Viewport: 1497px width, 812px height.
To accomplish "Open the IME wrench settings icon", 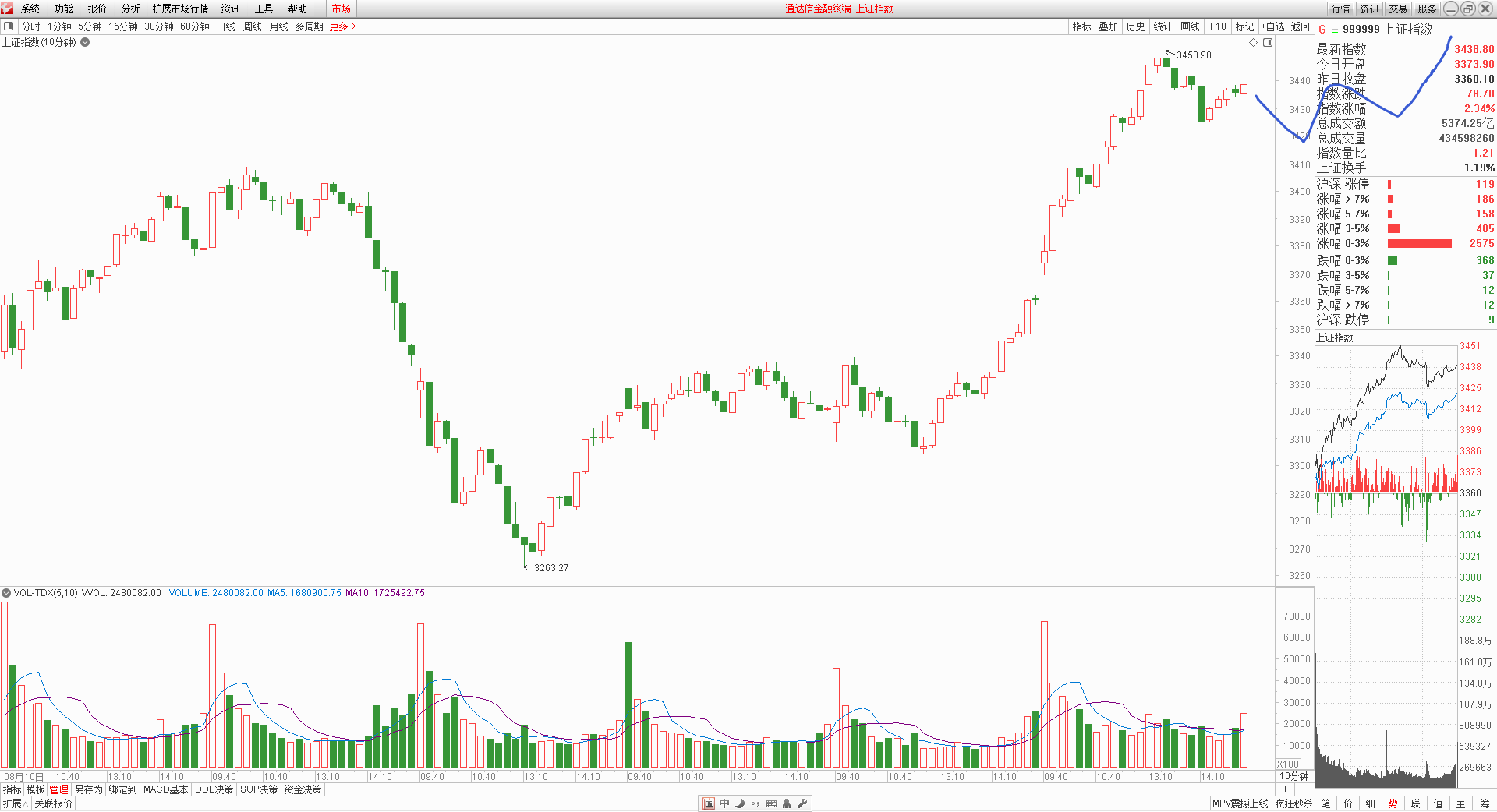I will pos(802,803).
